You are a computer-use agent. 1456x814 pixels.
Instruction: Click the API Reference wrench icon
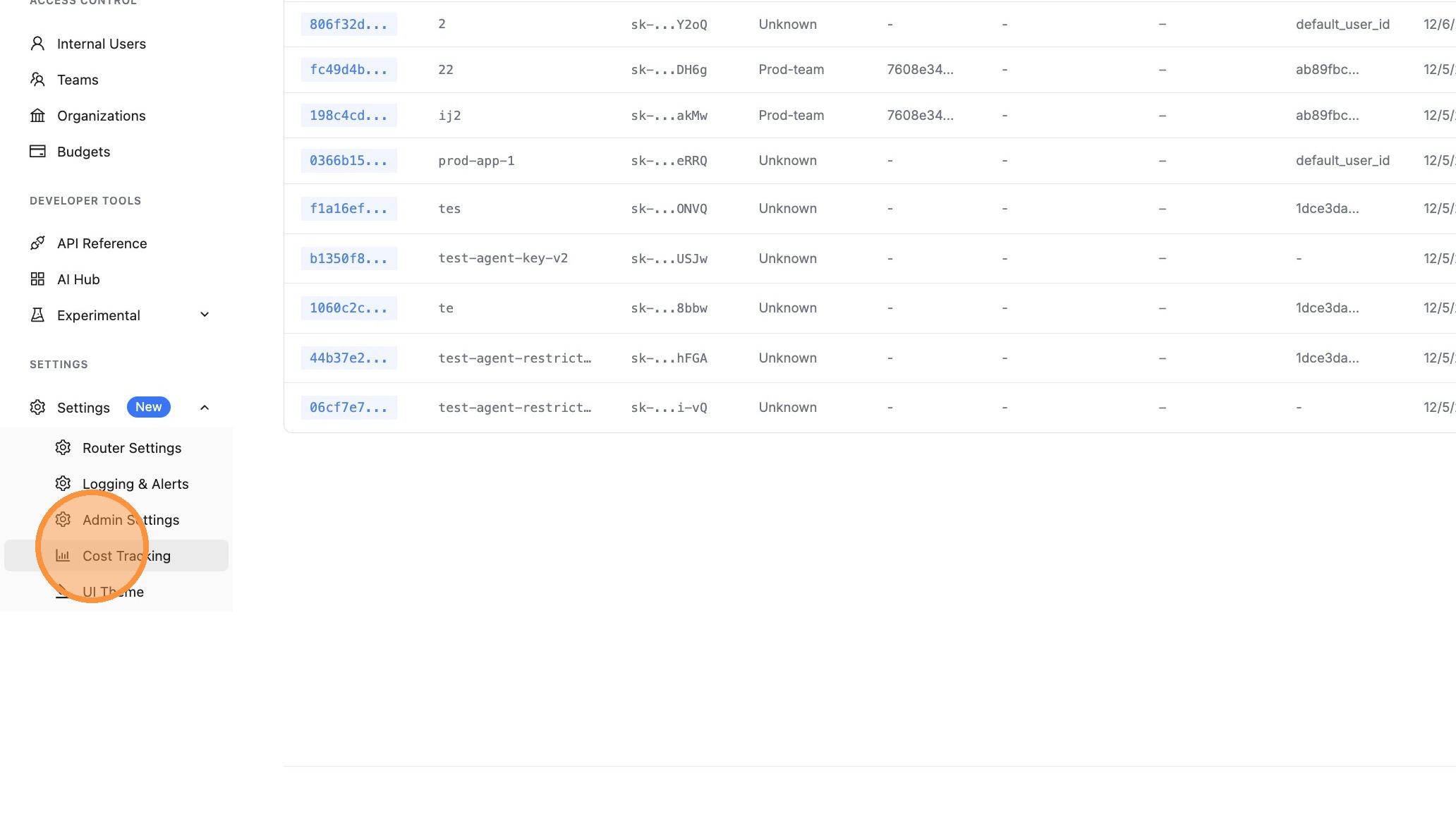click(37, 243)
